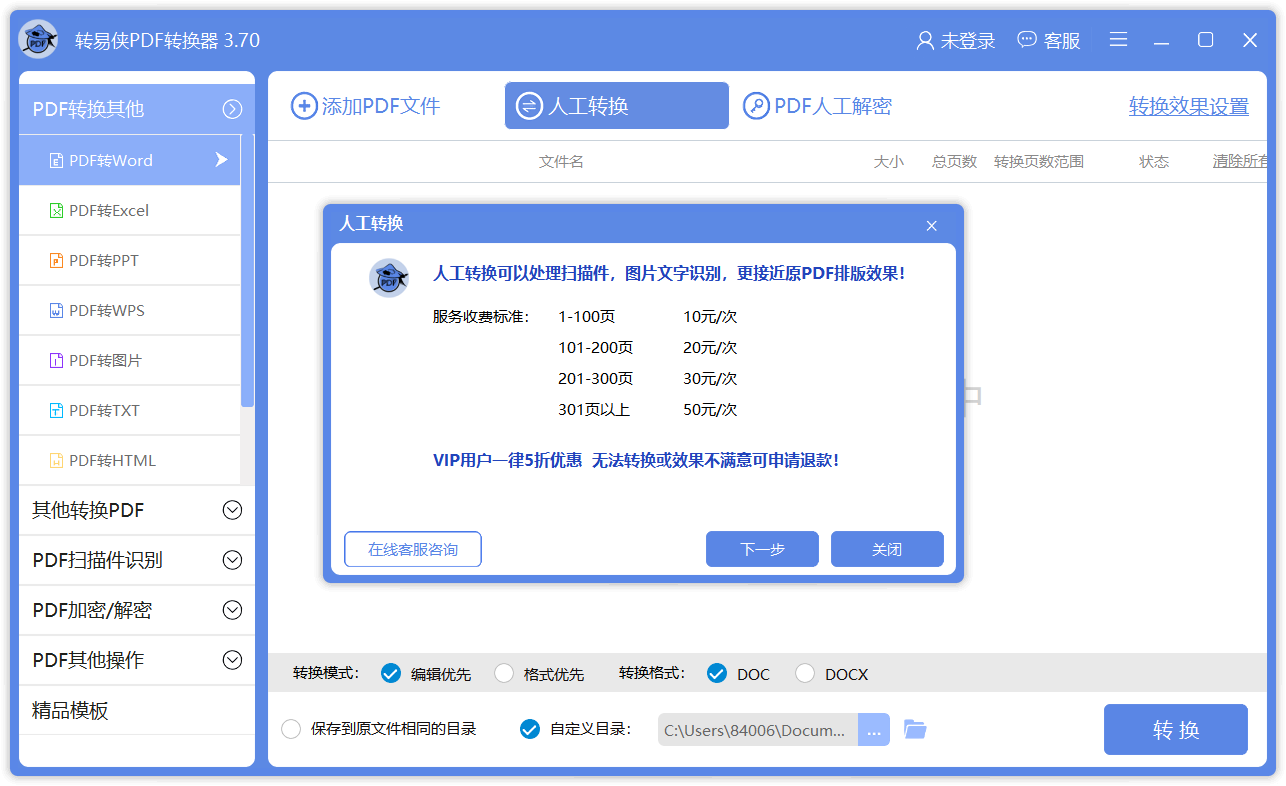
Task: Open 客服 customer service chat icon
Action: tap(1027, 40)
